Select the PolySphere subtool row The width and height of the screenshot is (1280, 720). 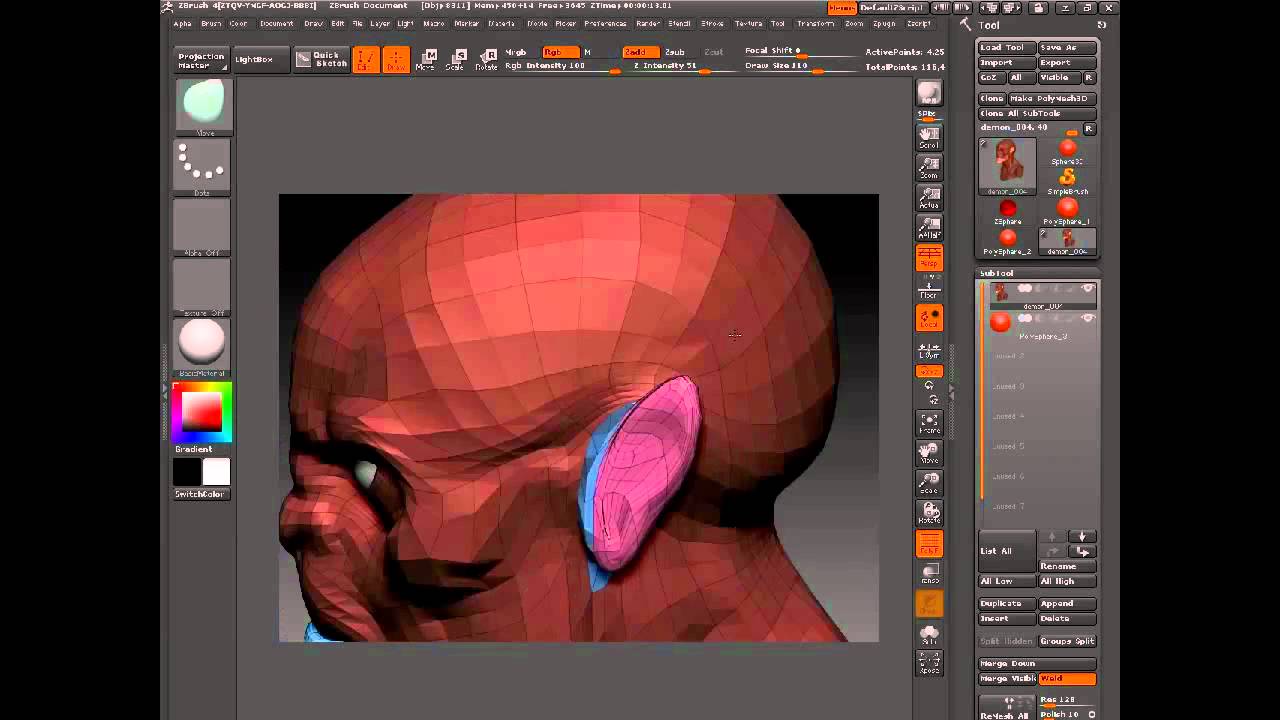[1041, 325]
